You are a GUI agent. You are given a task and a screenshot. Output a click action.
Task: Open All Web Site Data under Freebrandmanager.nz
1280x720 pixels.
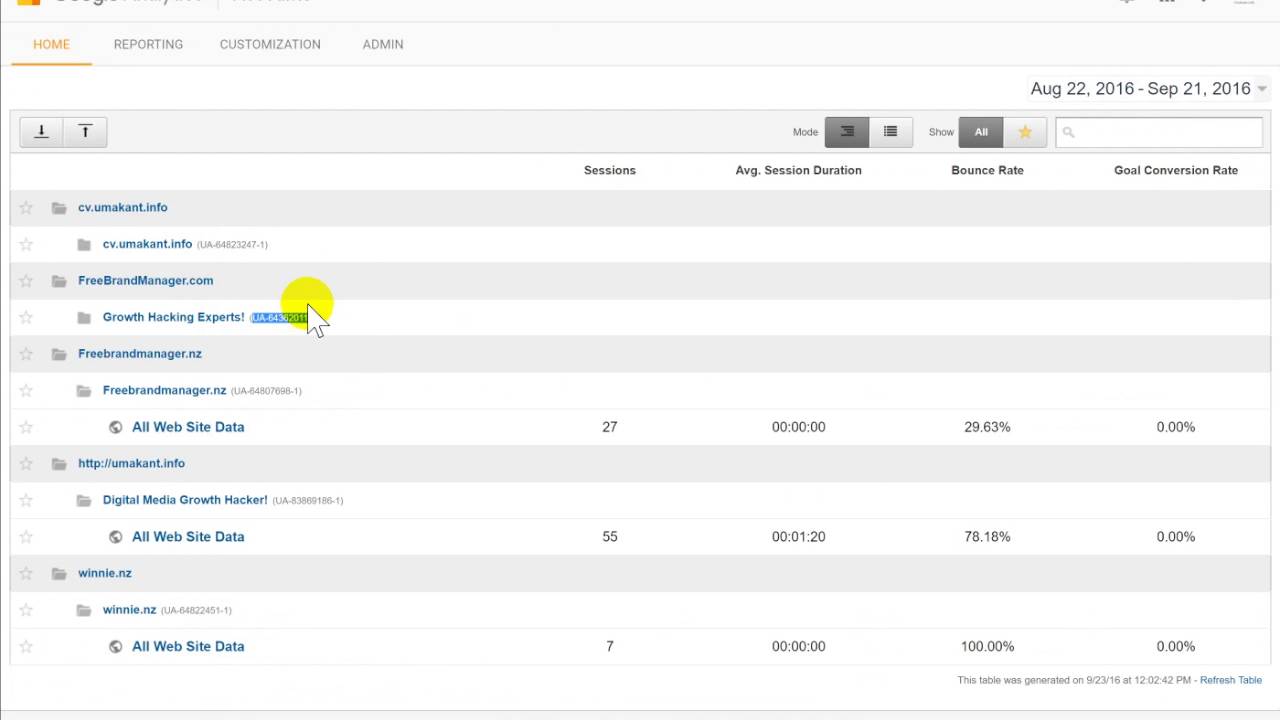click(188, 427)
